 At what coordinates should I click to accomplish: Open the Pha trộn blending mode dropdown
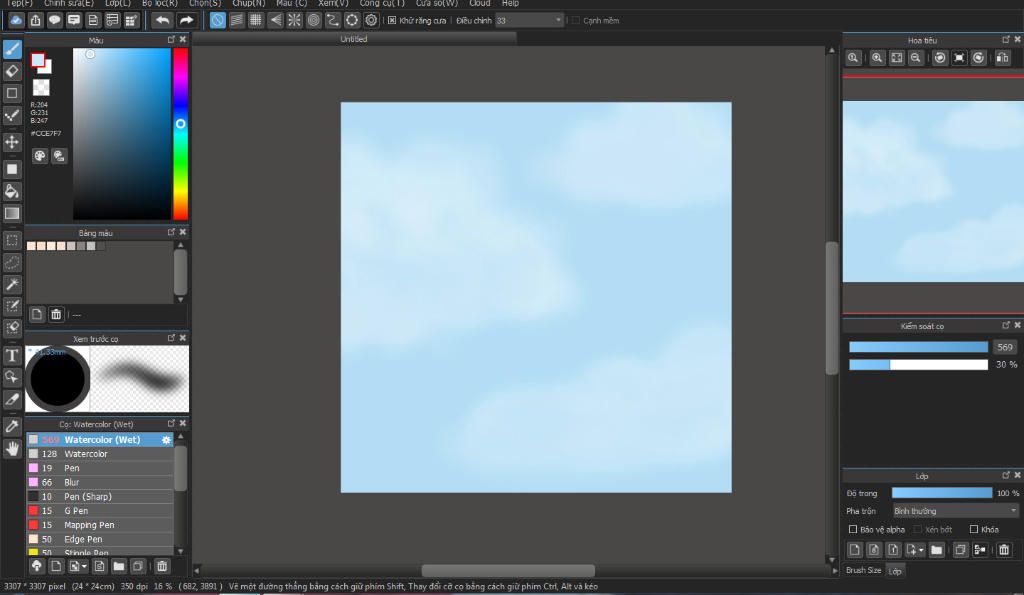tap(956, 511)
